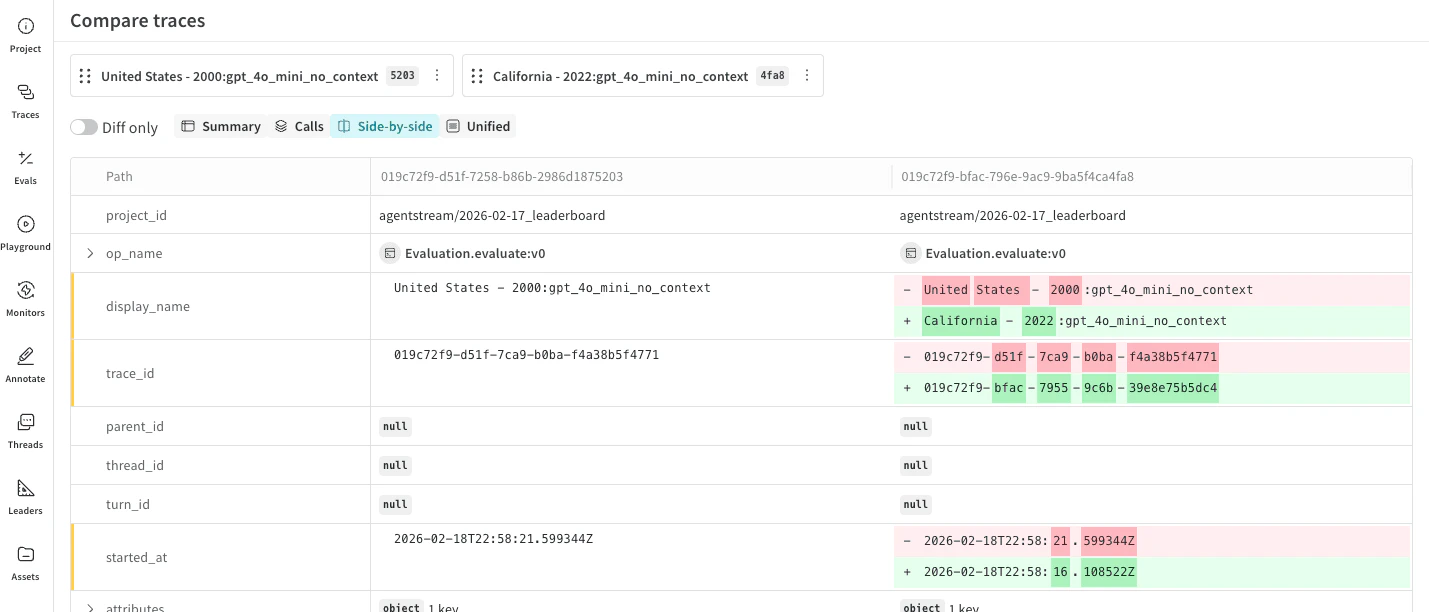Select the California trace chip
This screenshot has height=612, width=1429.
click(642, 76)
